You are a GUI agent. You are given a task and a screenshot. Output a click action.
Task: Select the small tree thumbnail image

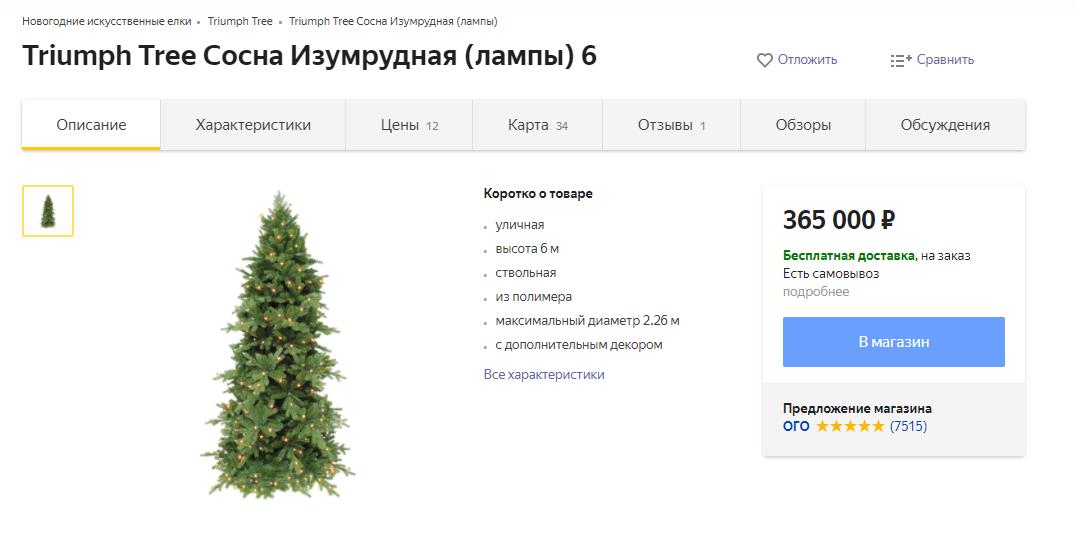(x=48, y=211)
